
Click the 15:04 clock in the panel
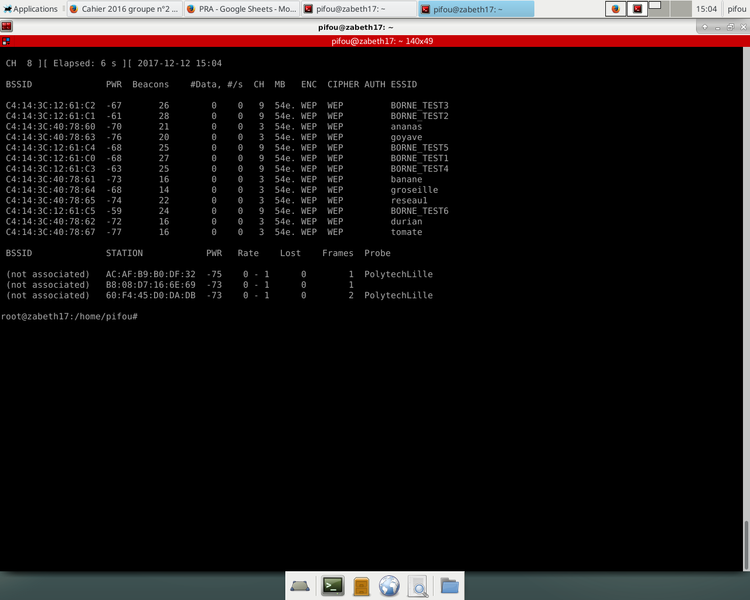(707, 9)
